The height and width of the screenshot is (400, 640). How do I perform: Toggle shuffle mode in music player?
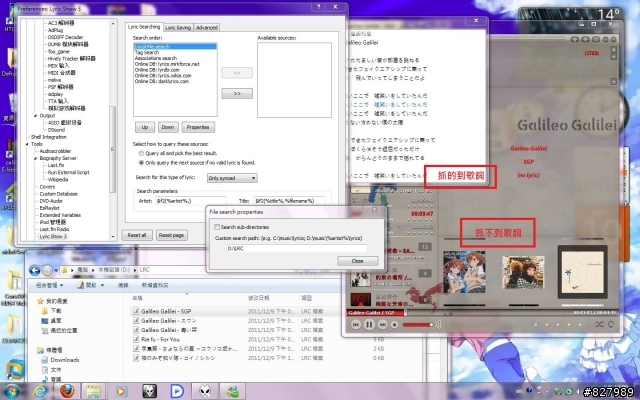point(599,324)
